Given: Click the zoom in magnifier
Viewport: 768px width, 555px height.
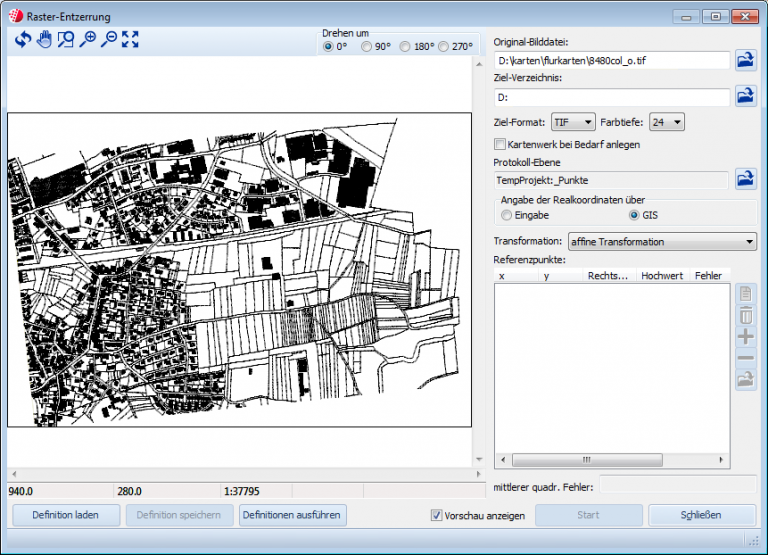Looking at the screenshot, I should coord(88,39).
